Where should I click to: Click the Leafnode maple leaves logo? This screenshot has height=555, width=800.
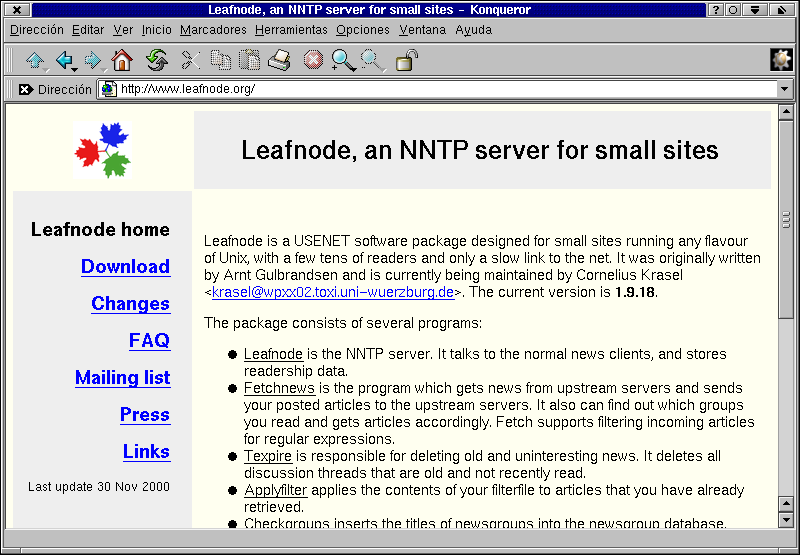point(102,150)
